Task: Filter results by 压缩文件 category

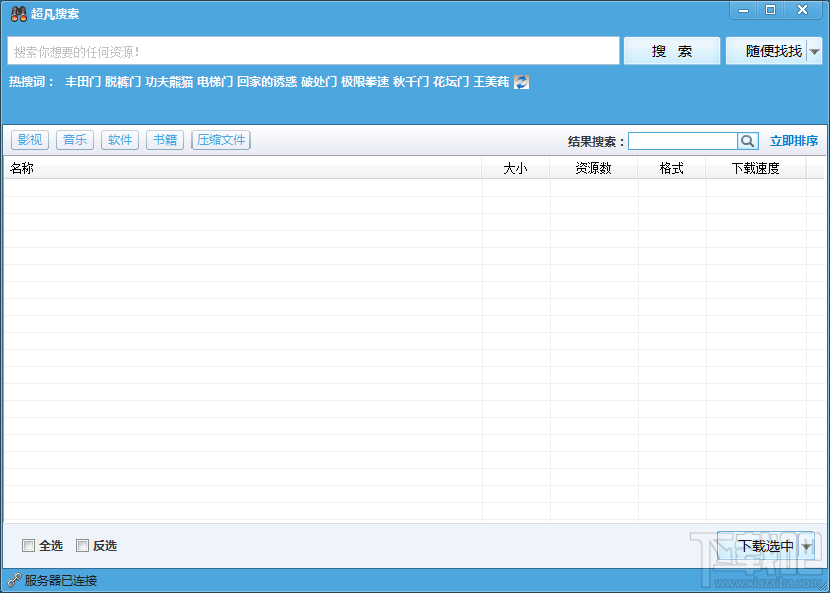Action: coord(221,140)
